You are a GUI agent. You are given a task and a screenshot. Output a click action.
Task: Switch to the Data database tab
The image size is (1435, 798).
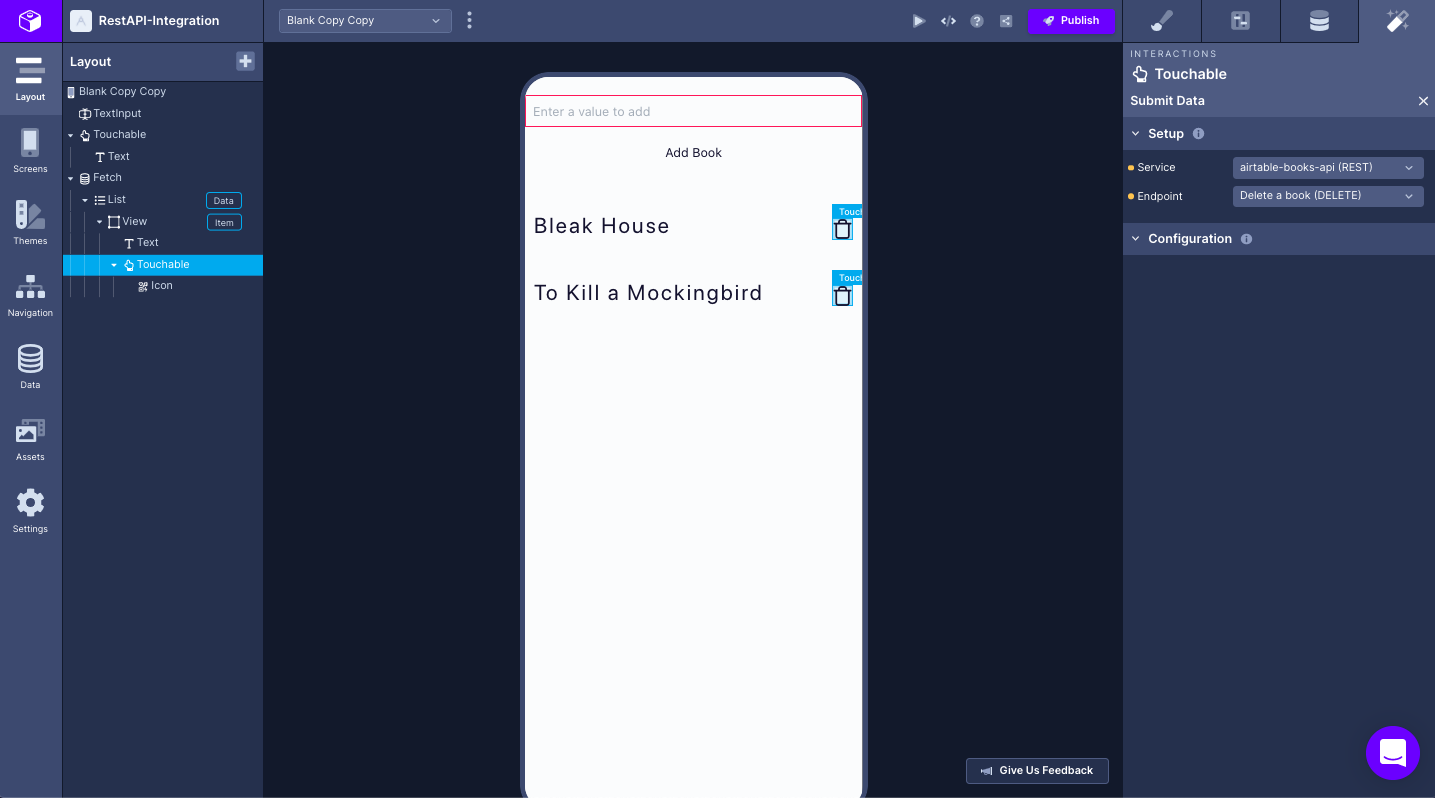[x=1320, y=21]
